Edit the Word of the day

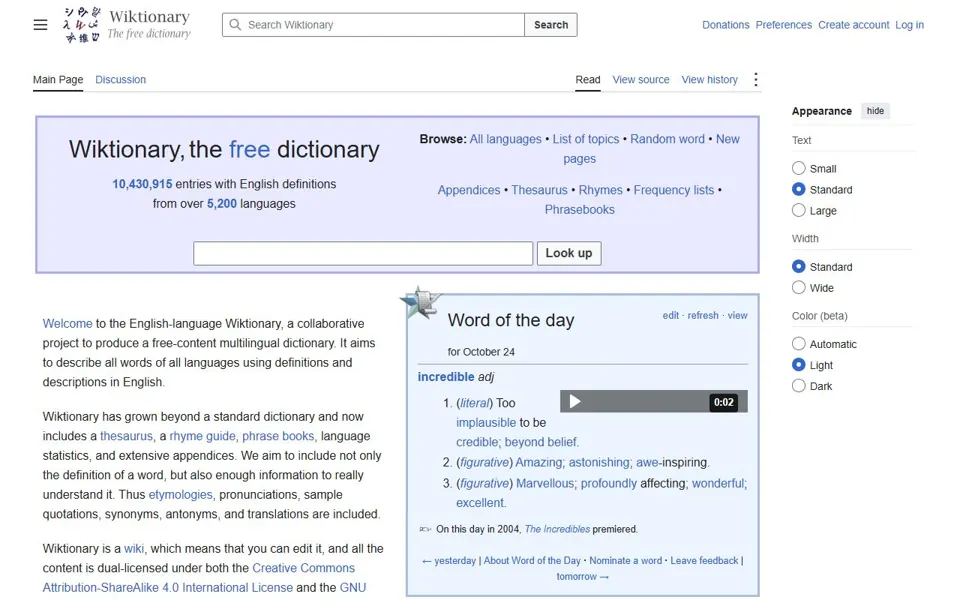[x=671, y=315]
